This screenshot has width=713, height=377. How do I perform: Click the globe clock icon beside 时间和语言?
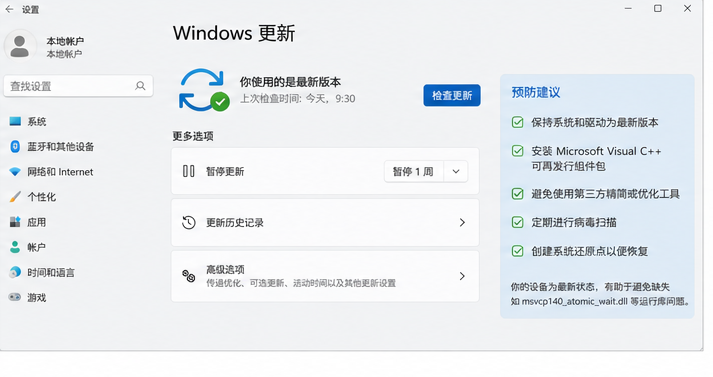(x=15, y=272)
